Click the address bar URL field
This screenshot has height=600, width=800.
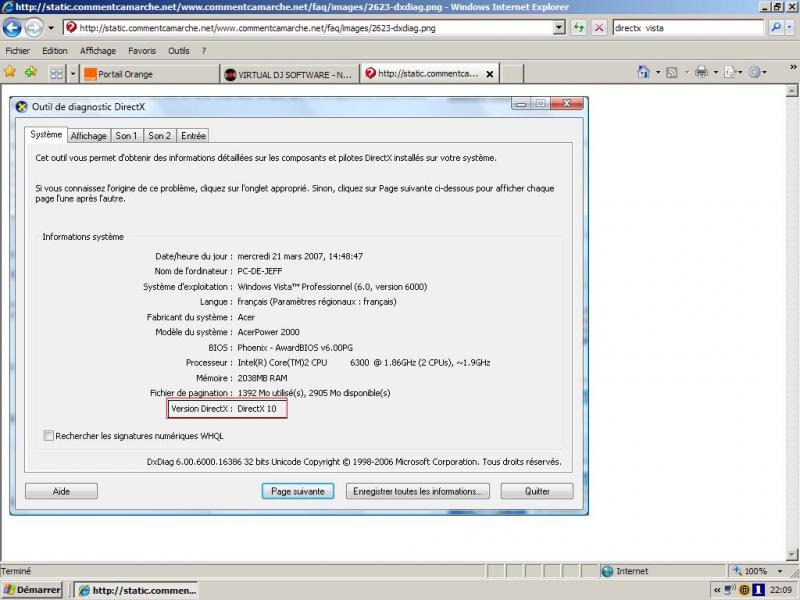click(x=309, y=28)
